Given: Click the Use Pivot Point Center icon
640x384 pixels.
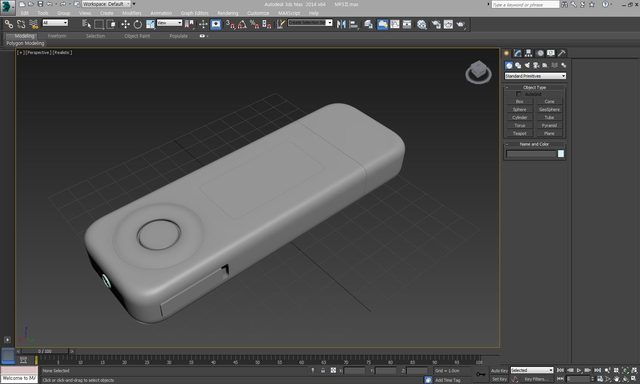Looking at the screenshot, I should pyautogui.click(x=189, y=24).
